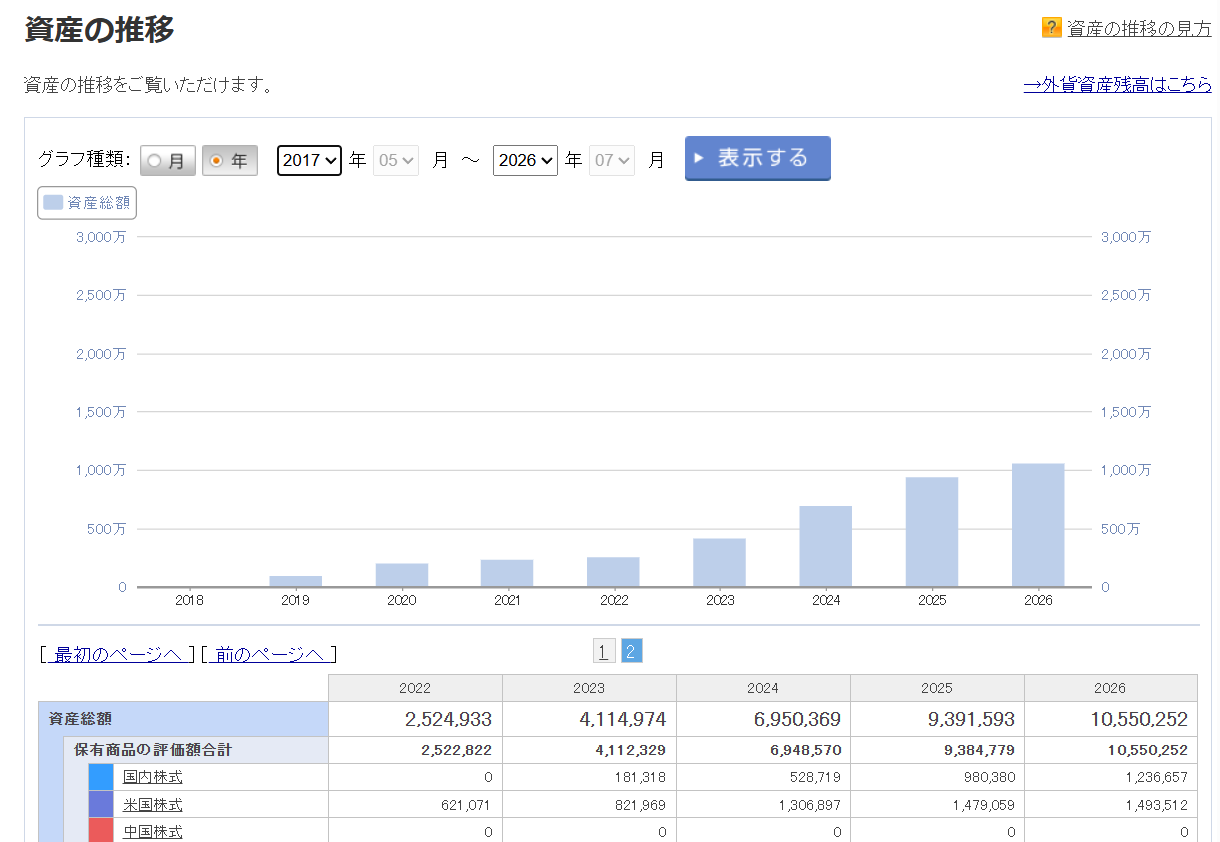
Task: Click the 保有商品の評価額合計 row label
Action: pyautogui.click(x=153, y=750)
